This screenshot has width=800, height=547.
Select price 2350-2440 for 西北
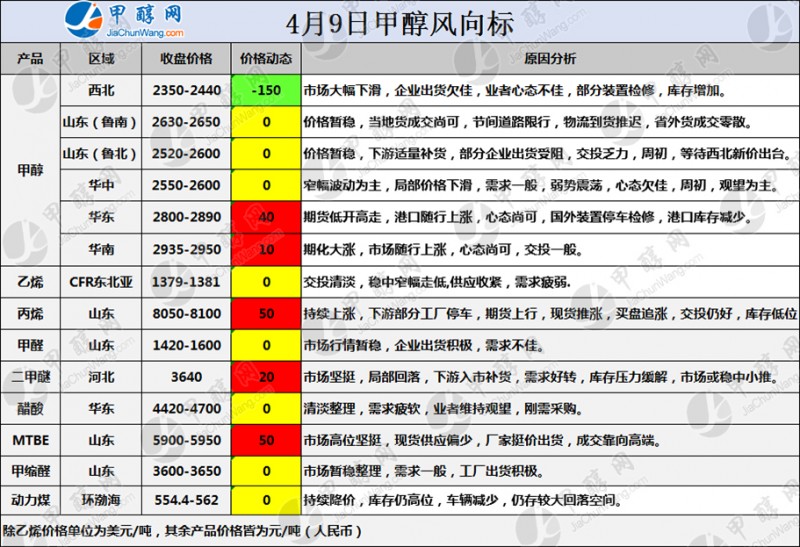tap(187, 90)
